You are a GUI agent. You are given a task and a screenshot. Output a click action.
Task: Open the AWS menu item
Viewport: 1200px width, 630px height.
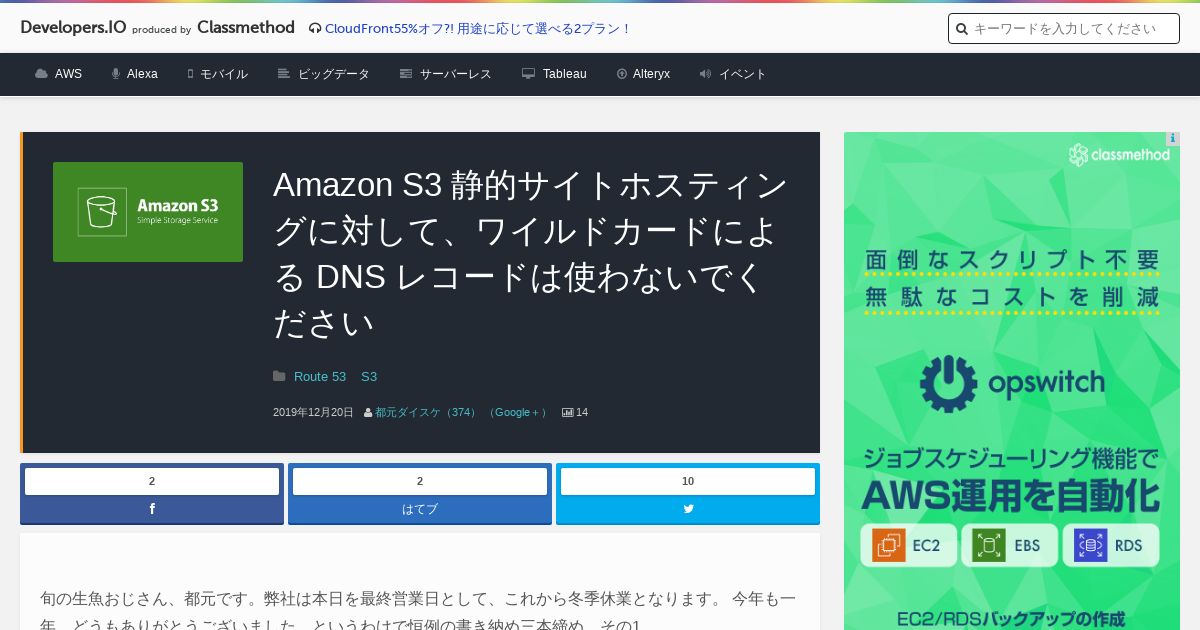[x=68, y=74]
